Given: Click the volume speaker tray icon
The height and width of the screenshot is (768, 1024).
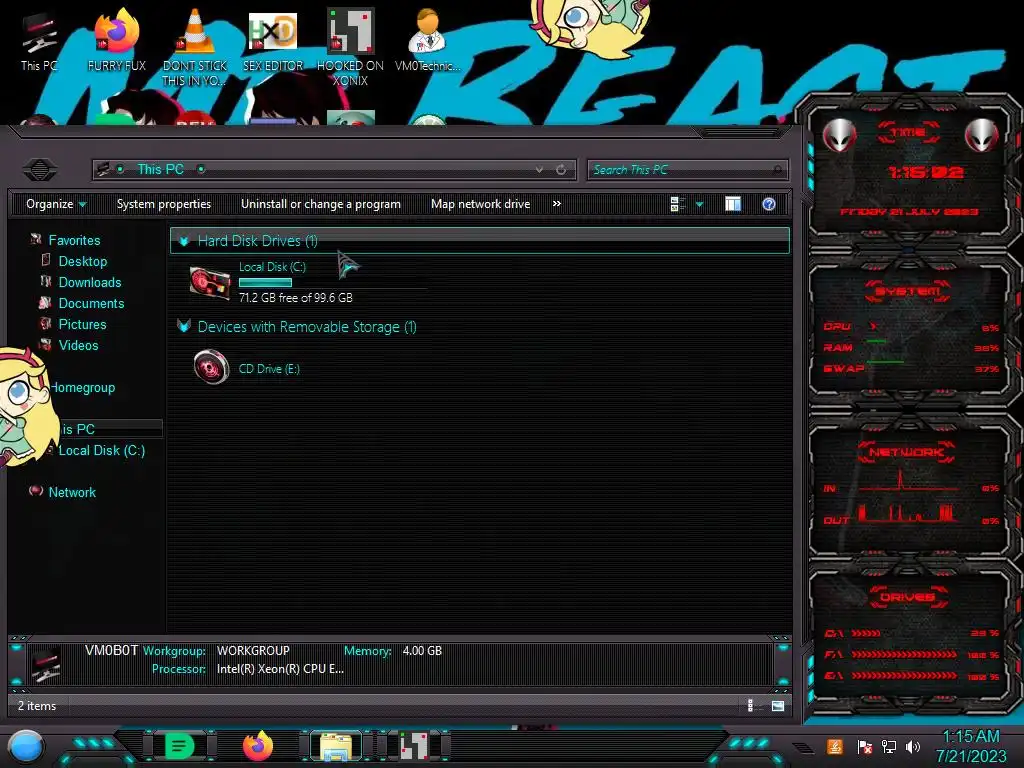Looking at the screenshot, I should (913, 746).
